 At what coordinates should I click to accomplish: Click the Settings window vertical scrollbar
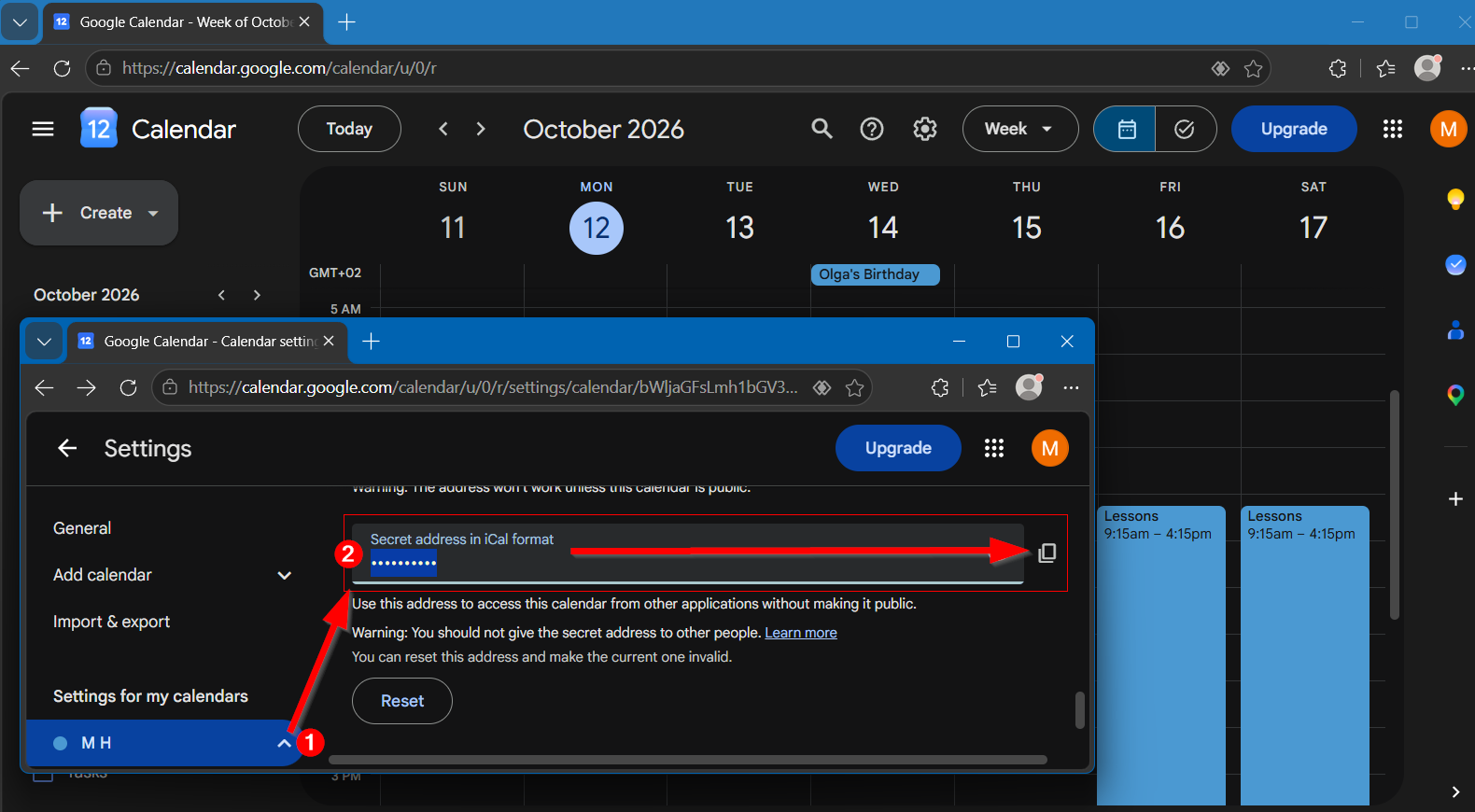(1079, 709)
